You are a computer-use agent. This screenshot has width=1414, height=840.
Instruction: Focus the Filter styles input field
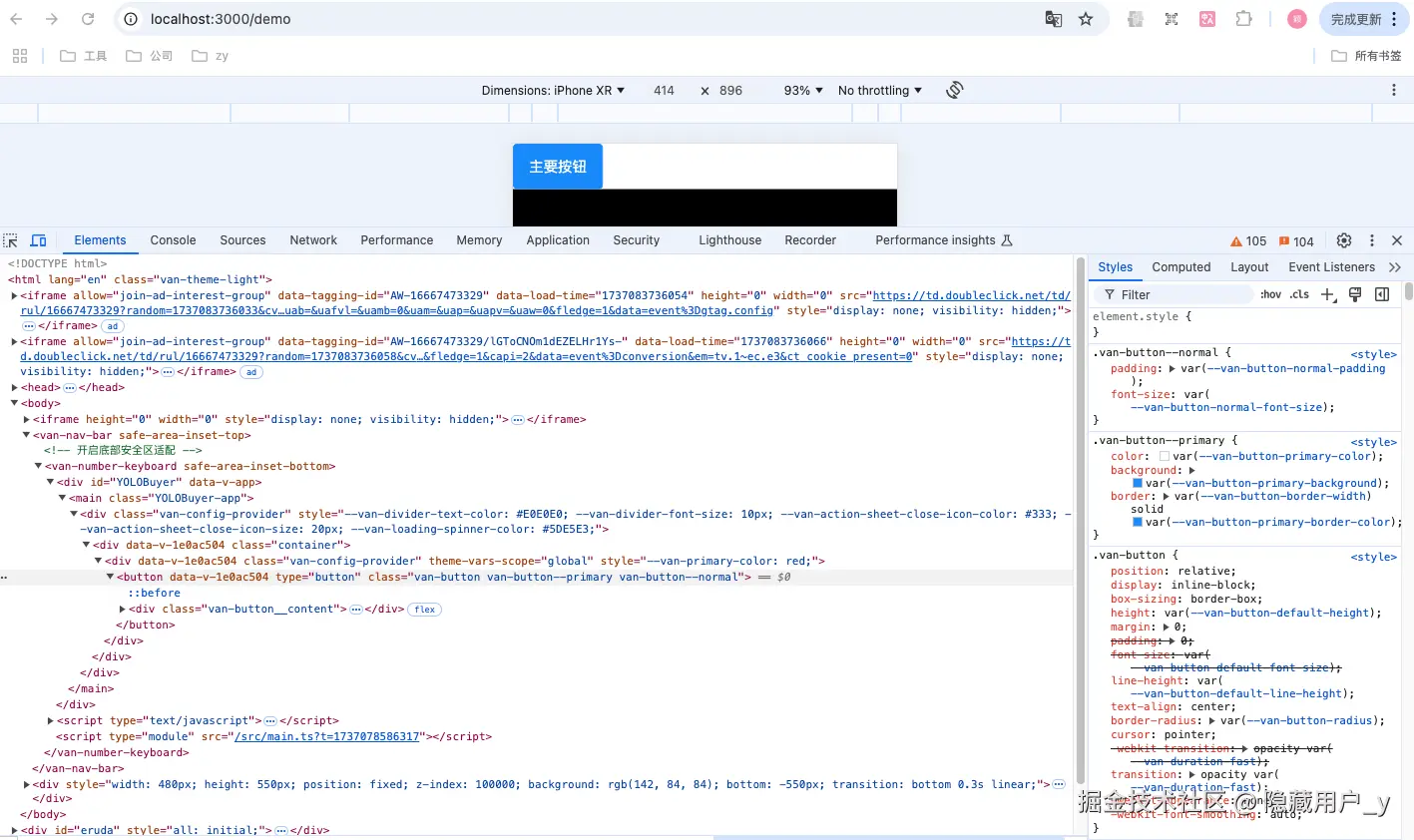pyautogui.click(x=1174, y=294)
